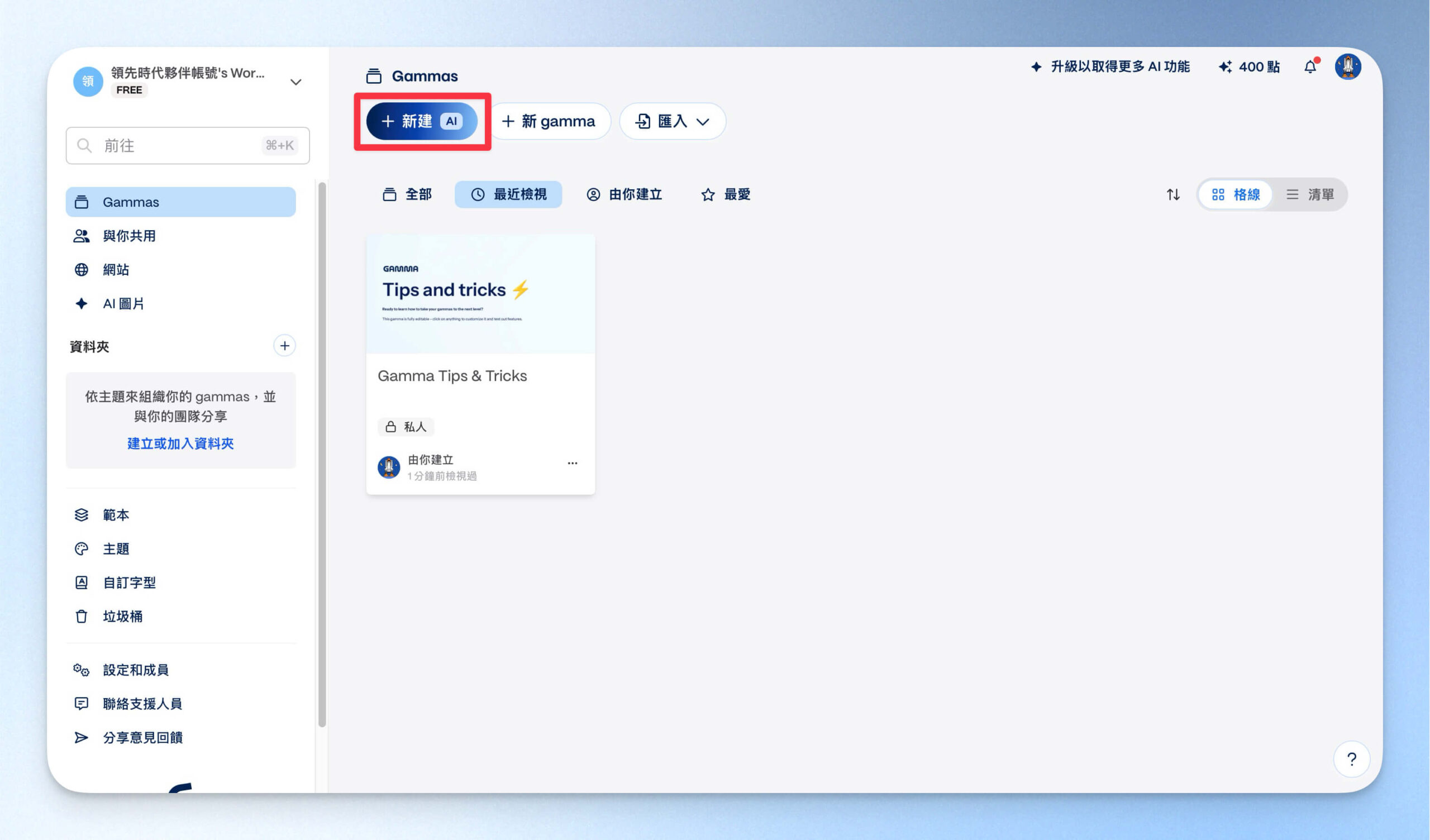Open the Gamma Tips & Tricks thumbnail
The height and width of the screenshot is (840, 1430).
click(x=480, y=294)
